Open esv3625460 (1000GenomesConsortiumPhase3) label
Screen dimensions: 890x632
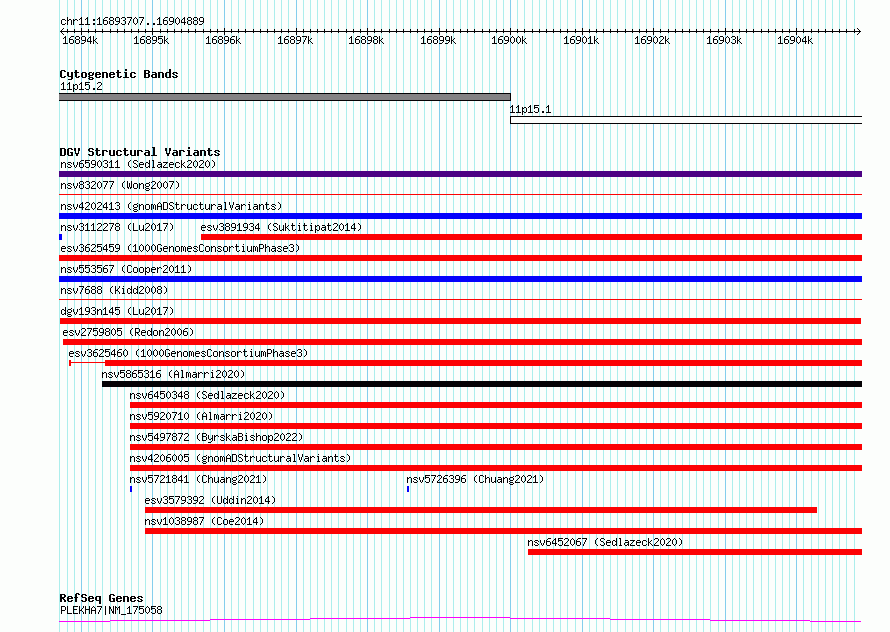(x=188, y=353)
